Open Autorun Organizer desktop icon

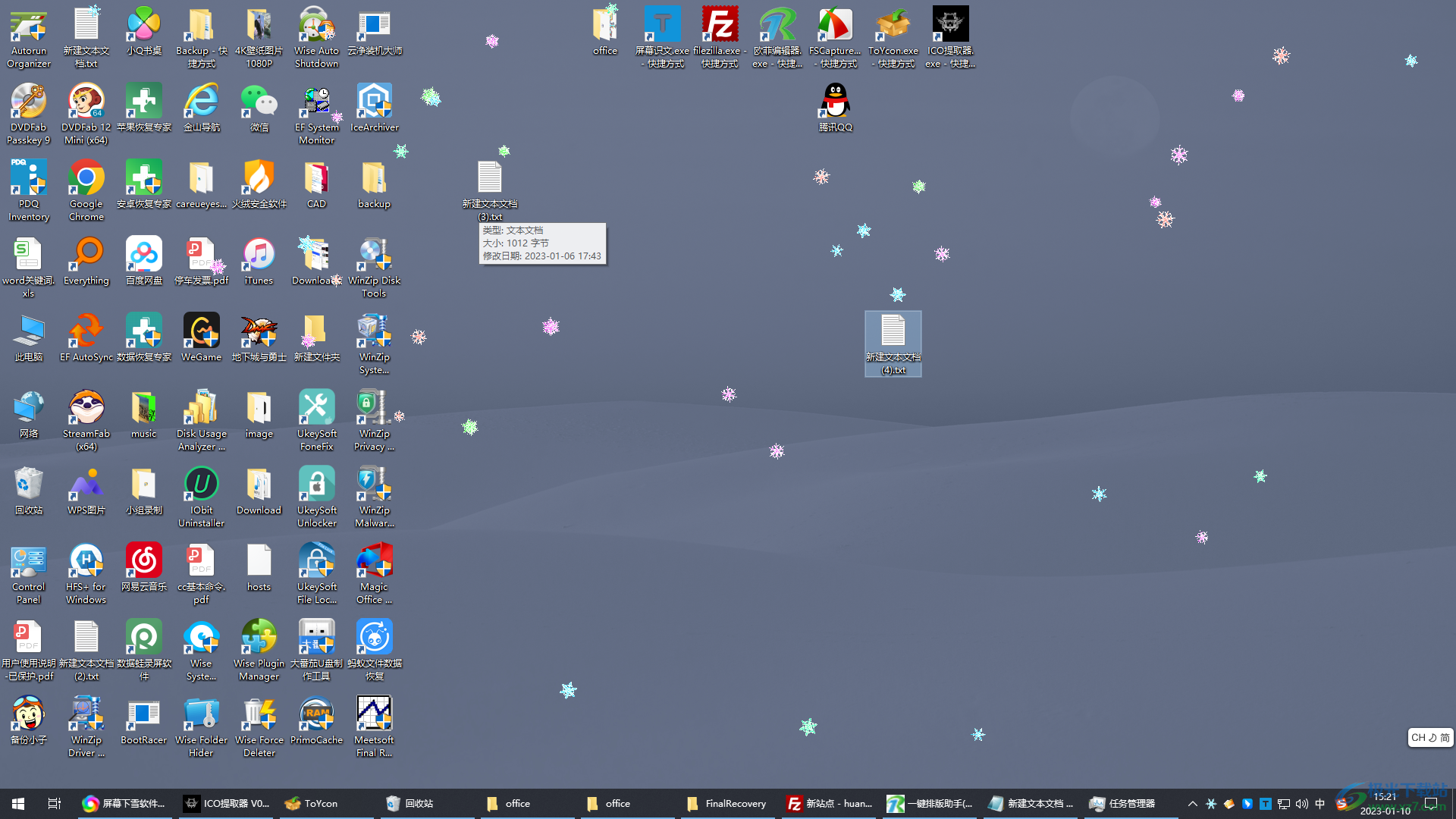29,38
